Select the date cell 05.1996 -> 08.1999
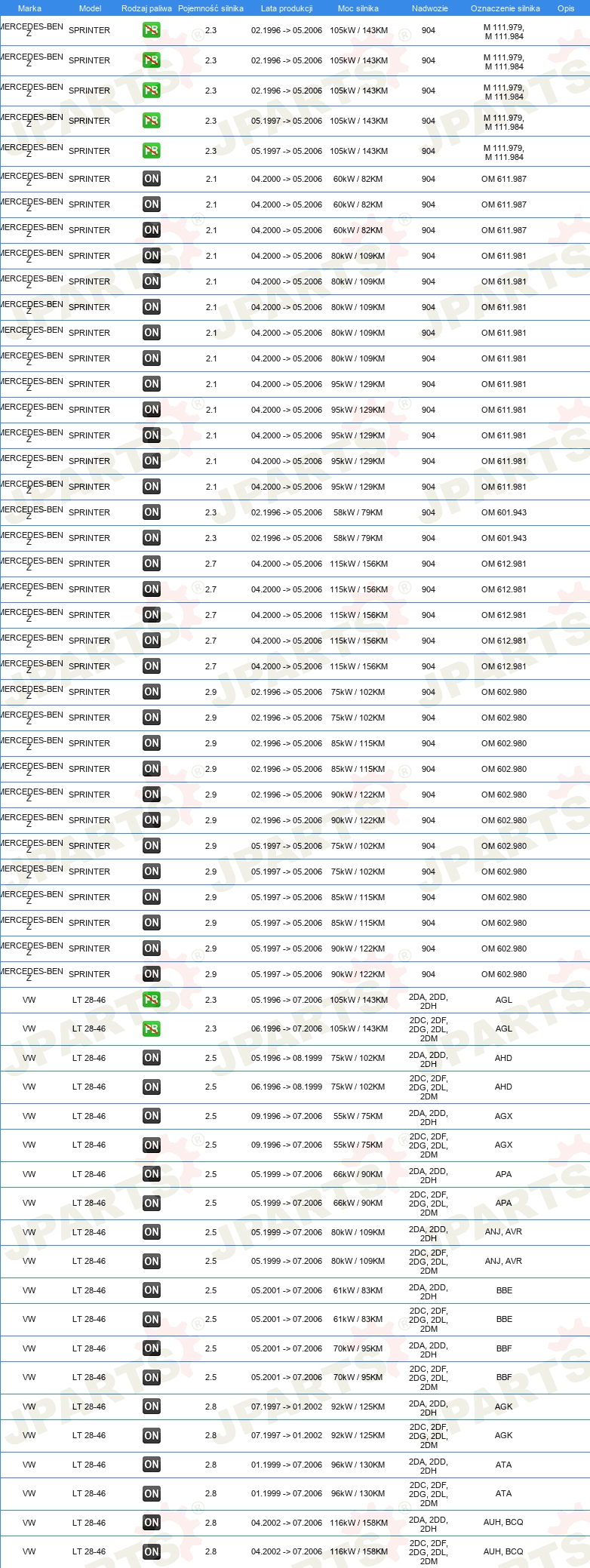Screen dimensions: 590x1568 click(x=287, y=1058)
